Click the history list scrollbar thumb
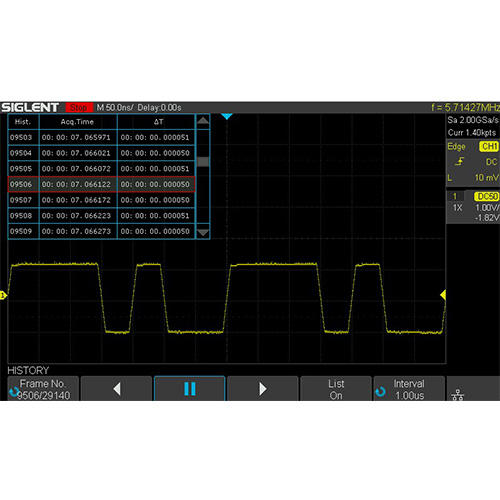 click(x=203, y=162)
